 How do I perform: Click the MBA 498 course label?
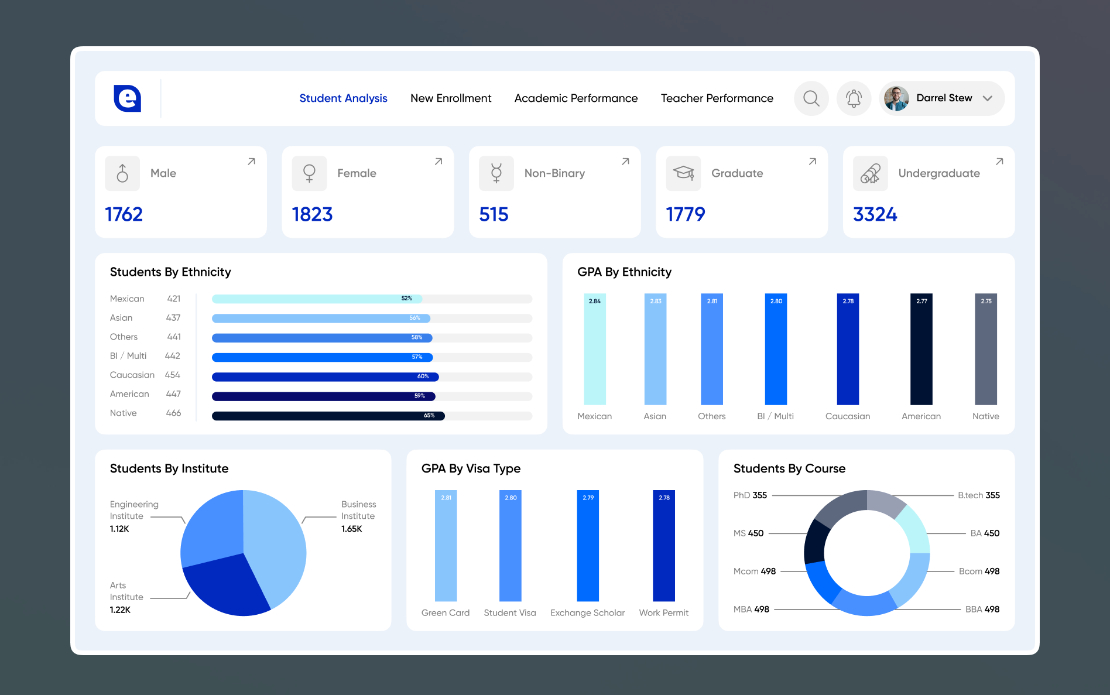(751, 609)
